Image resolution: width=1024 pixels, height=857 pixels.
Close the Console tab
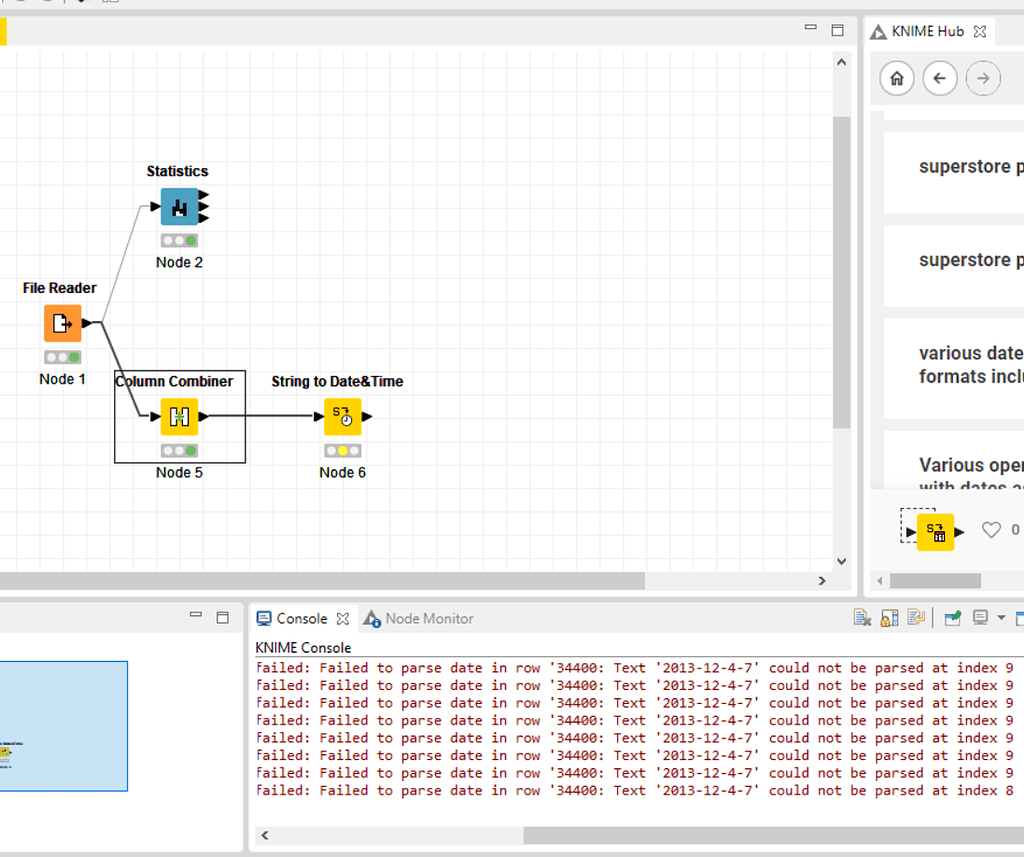coord(343,619)
